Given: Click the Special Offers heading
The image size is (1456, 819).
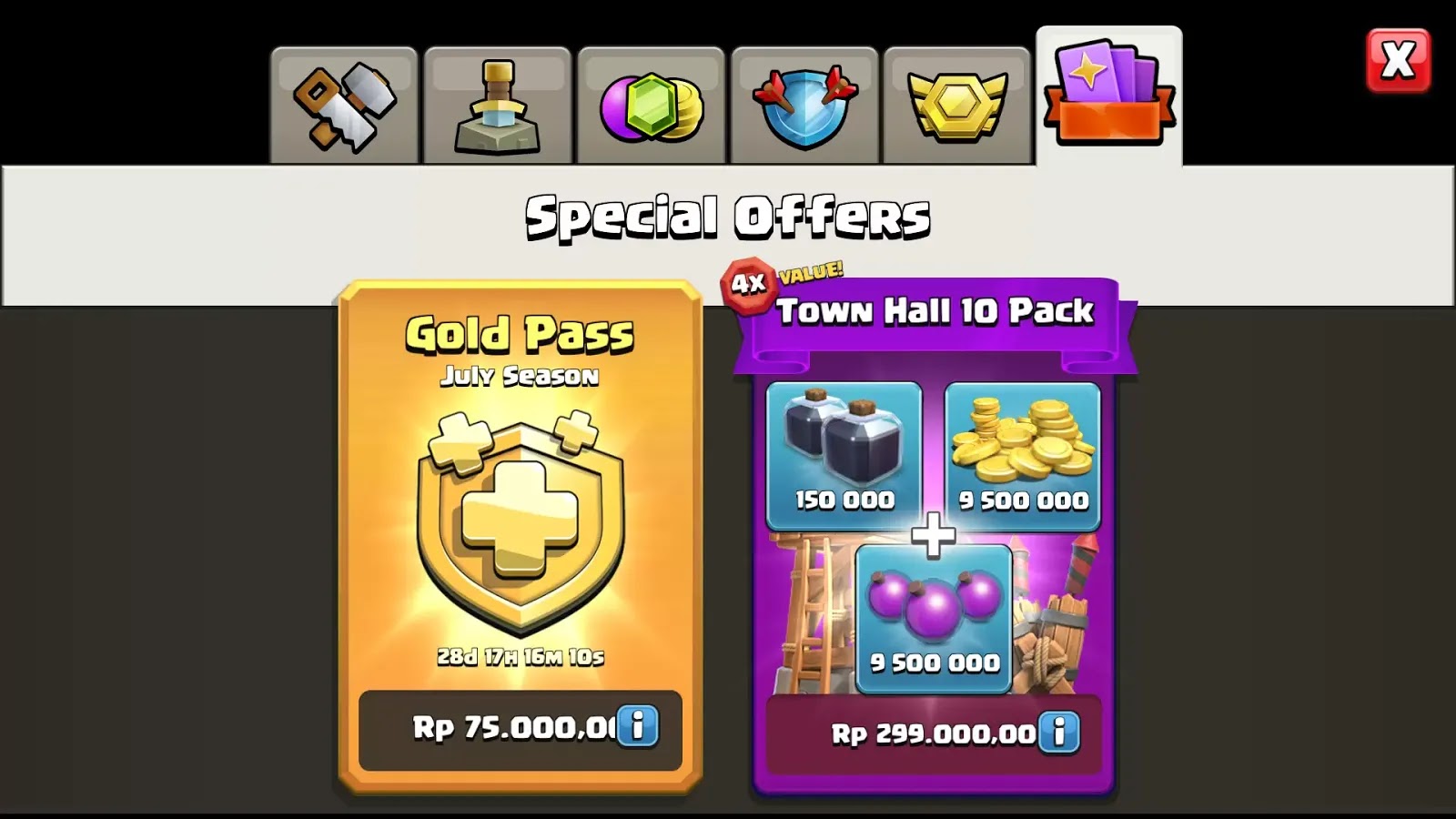Looking at the screenshot, I should pos(728,217).
